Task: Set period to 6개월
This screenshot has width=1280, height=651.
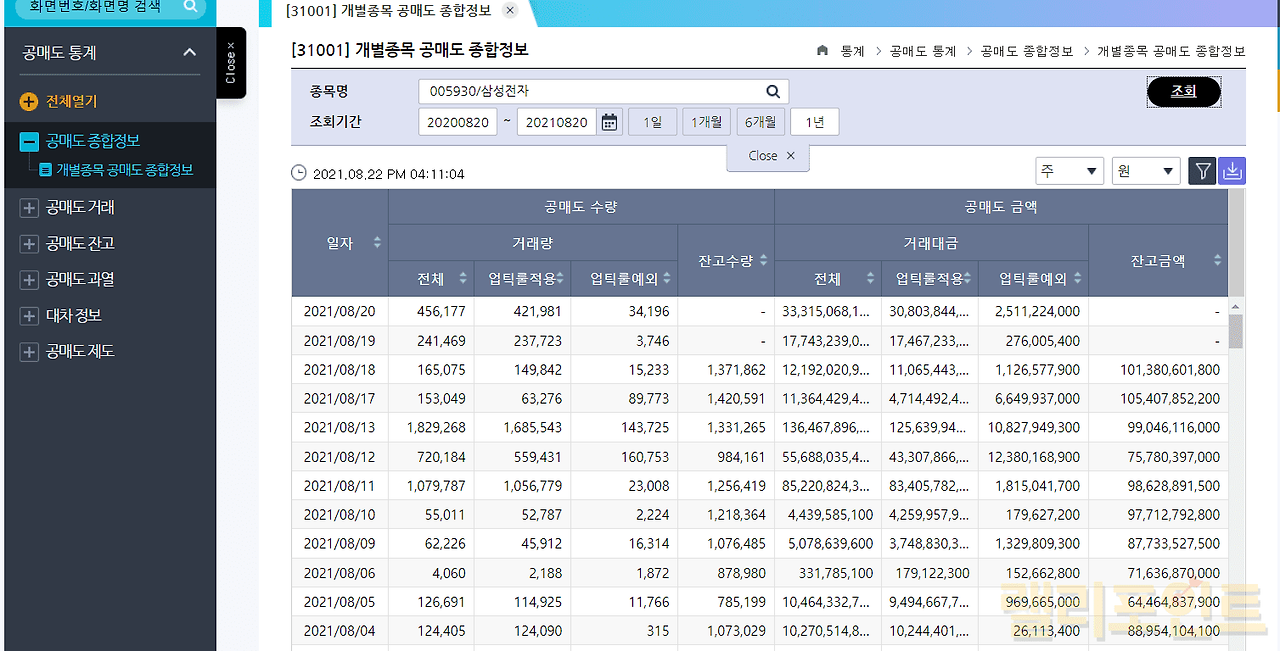Action: 759,122
